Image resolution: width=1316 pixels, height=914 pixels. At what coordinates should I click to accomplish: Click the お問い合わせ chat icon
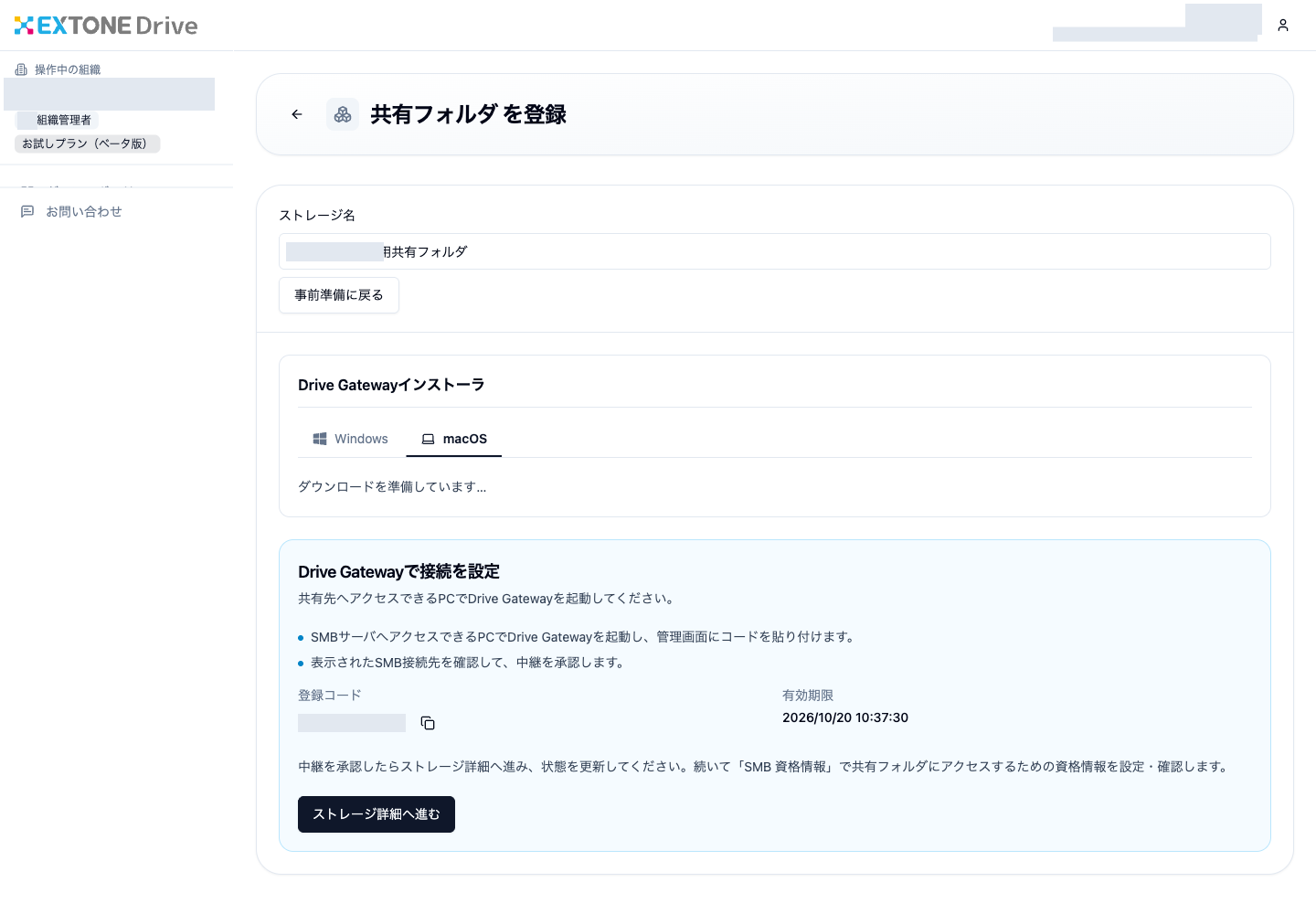[x=27, y=211]
